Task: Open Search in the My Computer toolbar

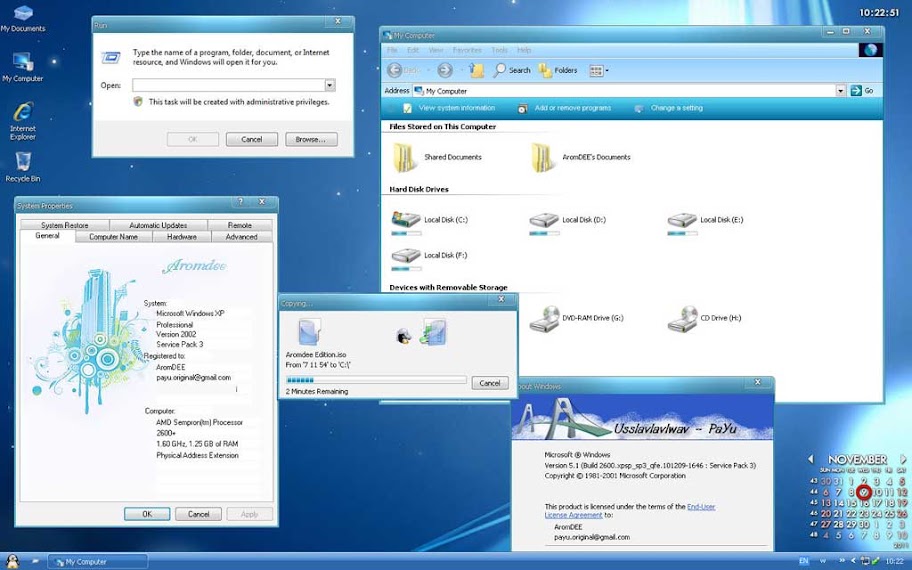Action: tap(512, 70)
